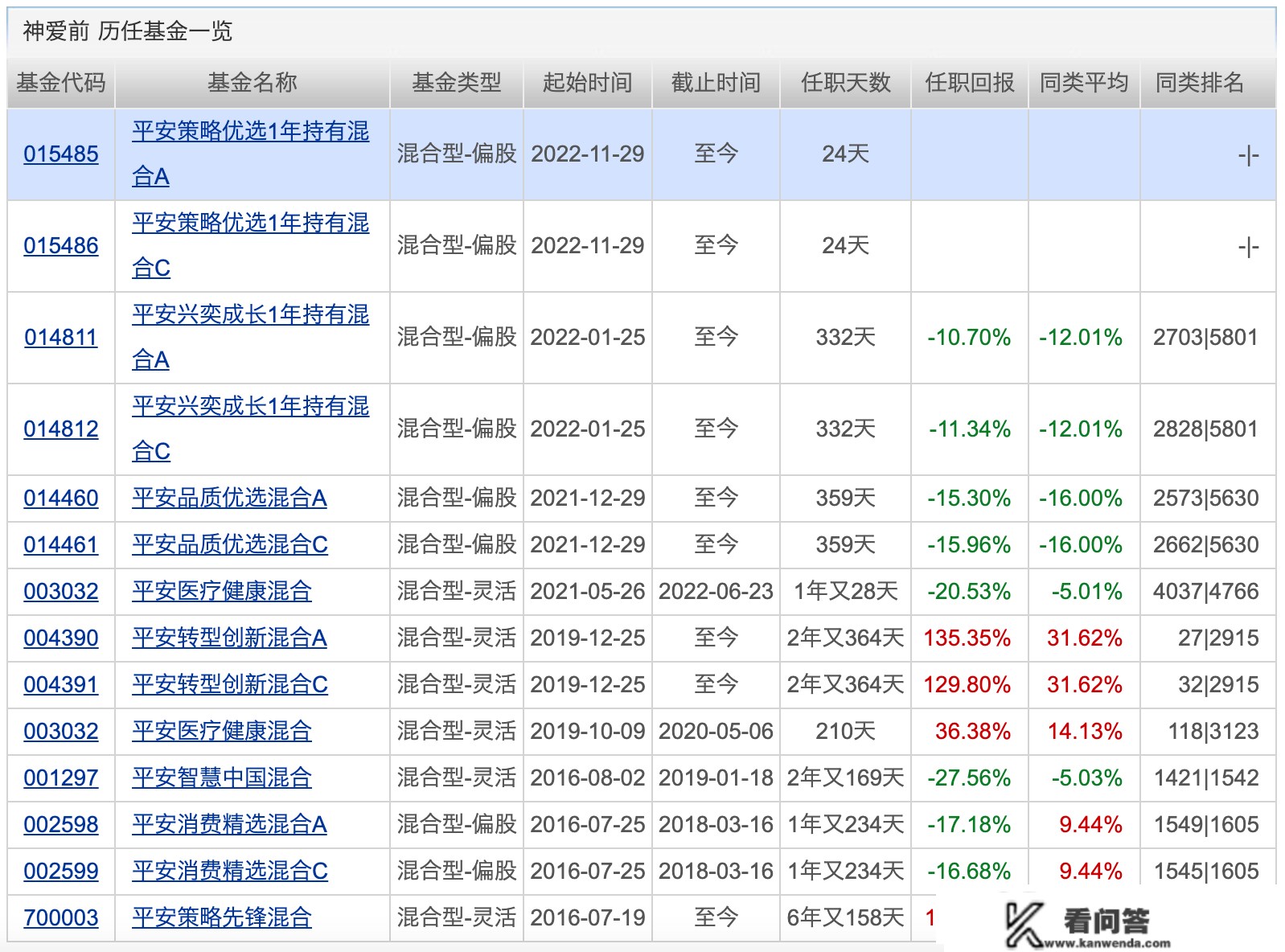Open 平安转型创新混合A fund link

tap(229, 638)
